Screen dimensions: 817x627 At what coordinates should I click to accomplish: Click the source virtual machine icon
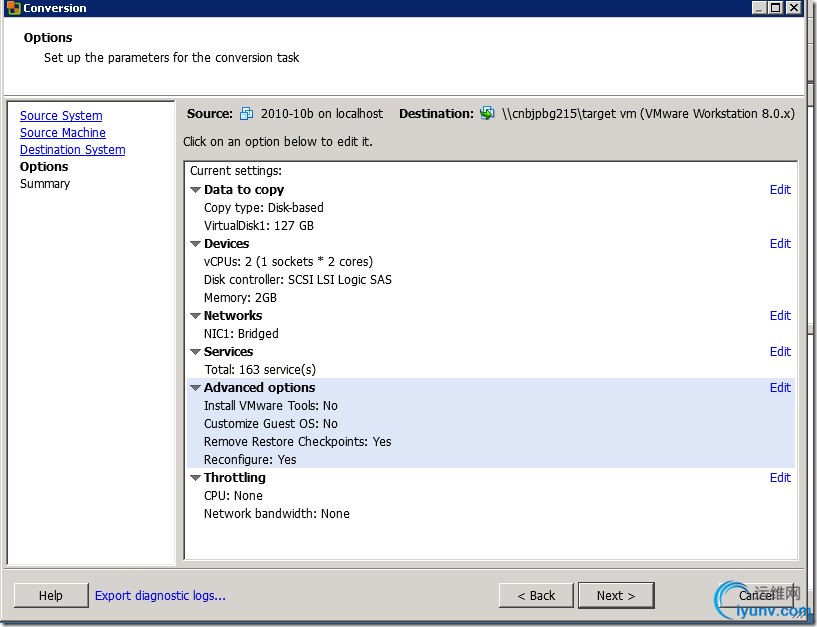(246, 114)
